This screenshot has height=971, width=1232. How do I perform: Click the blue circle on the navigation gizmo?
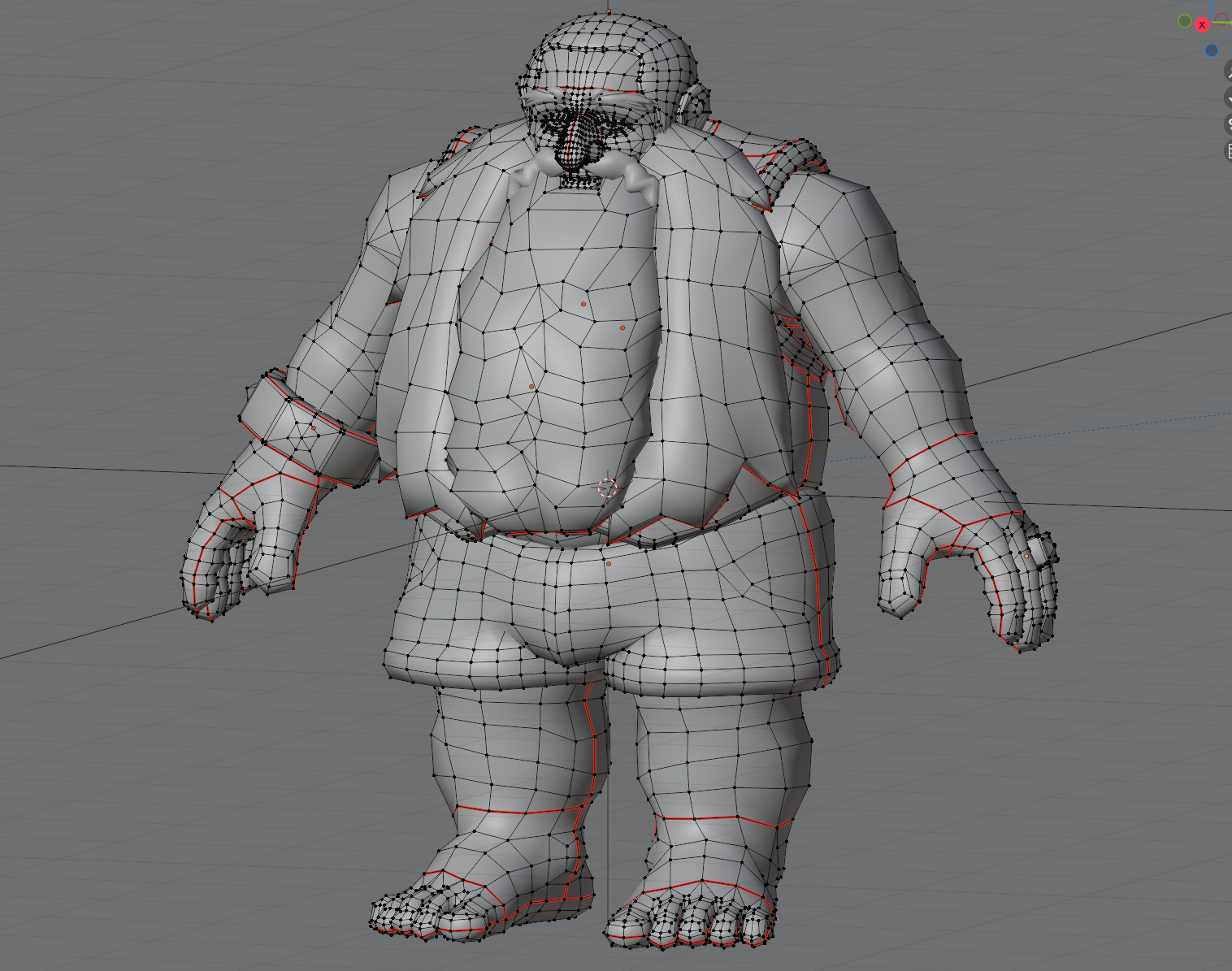pos(1212,50)
